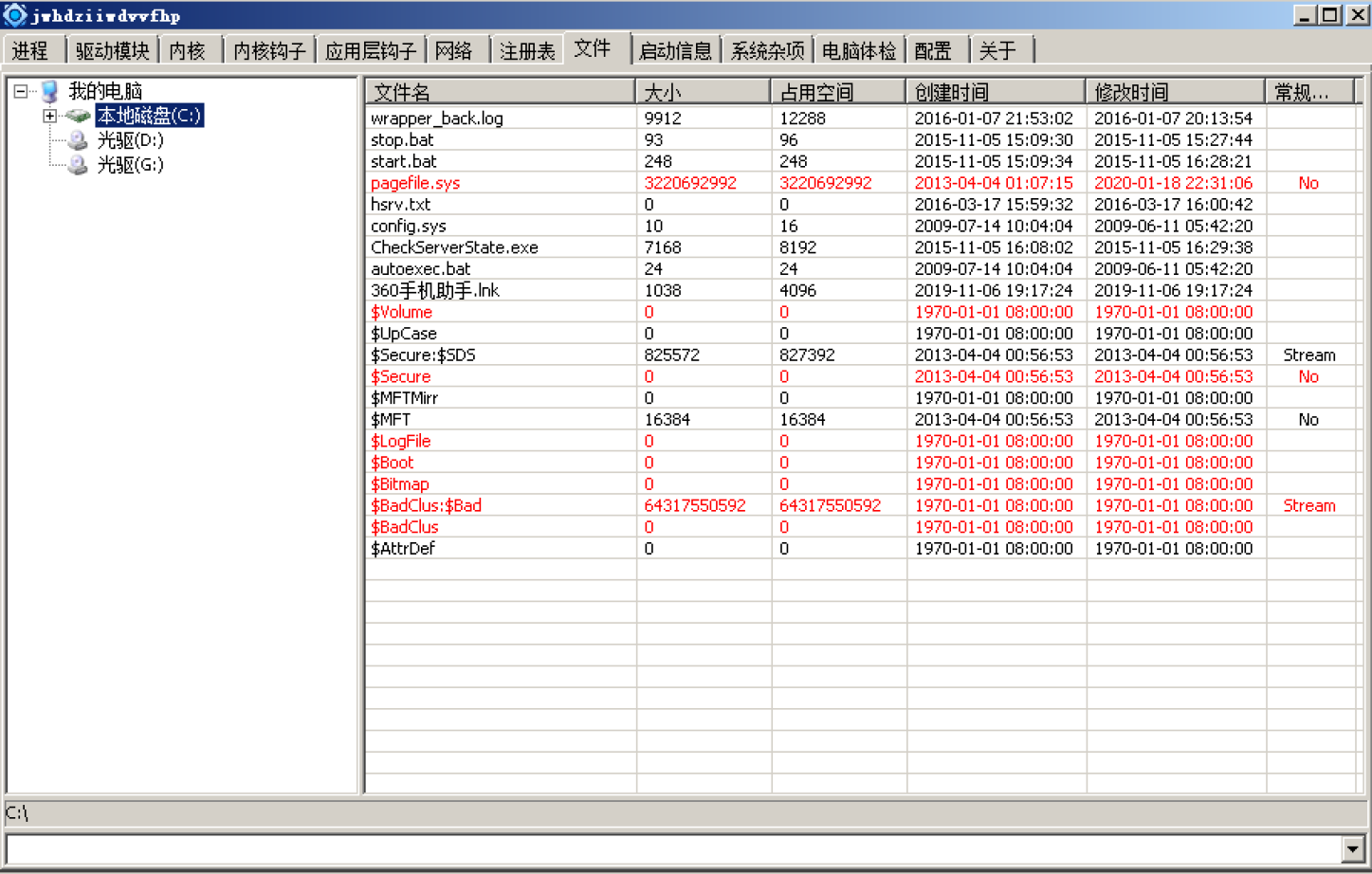Click the optical drive G: icon

pos(78,165)
